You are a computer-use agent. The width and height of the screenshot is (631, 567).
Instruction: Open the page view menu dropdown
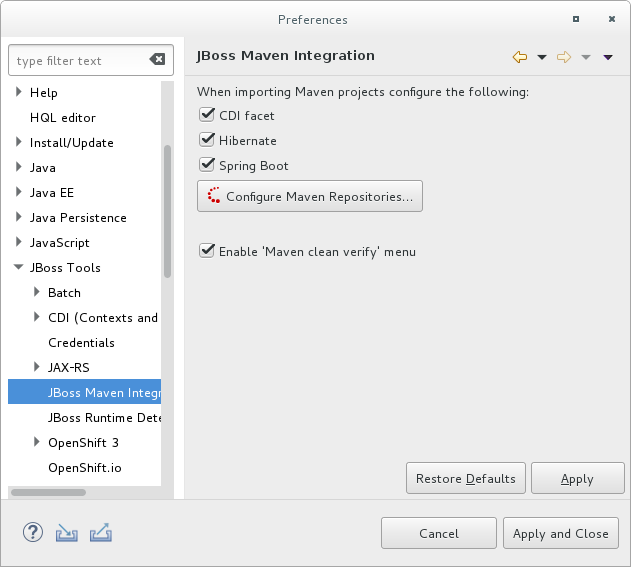pyautogui.click(x=608, y=57)
